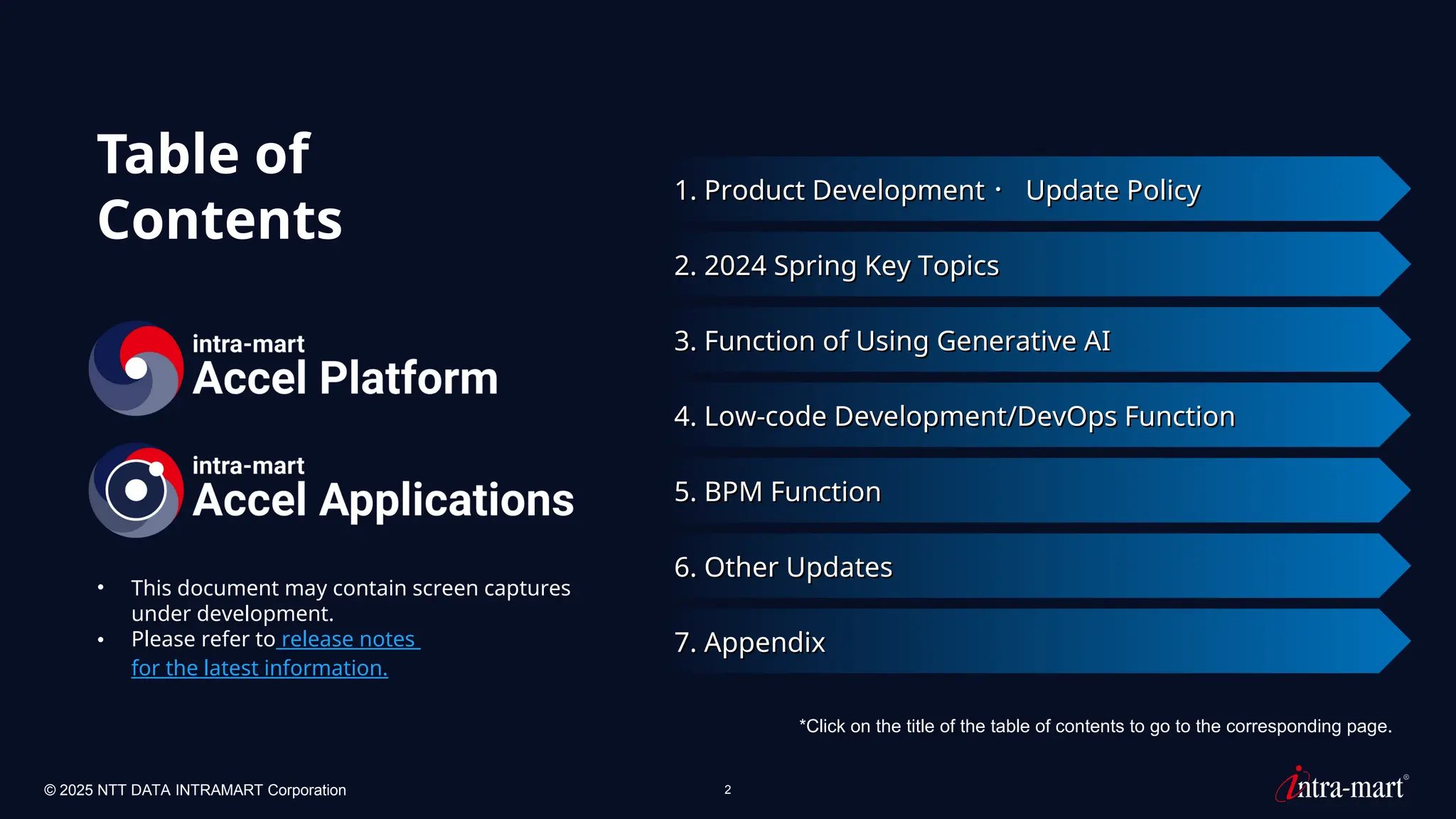This screenshot has width=1456, height=819.
Task: Open section 1 Product Development Update Policy
Action: click(x=937, y=191)
